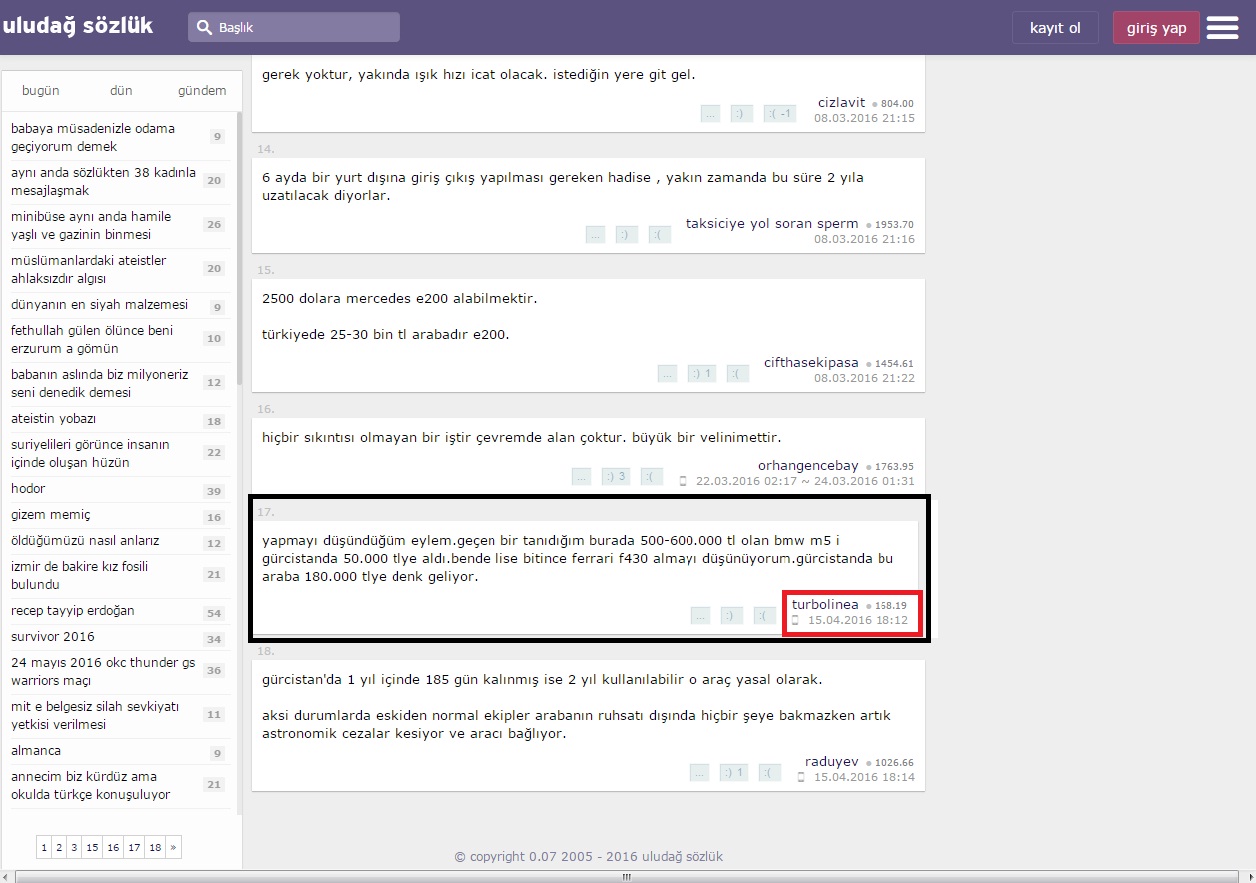Open author profile turbolinea

[x=825, y=605]
